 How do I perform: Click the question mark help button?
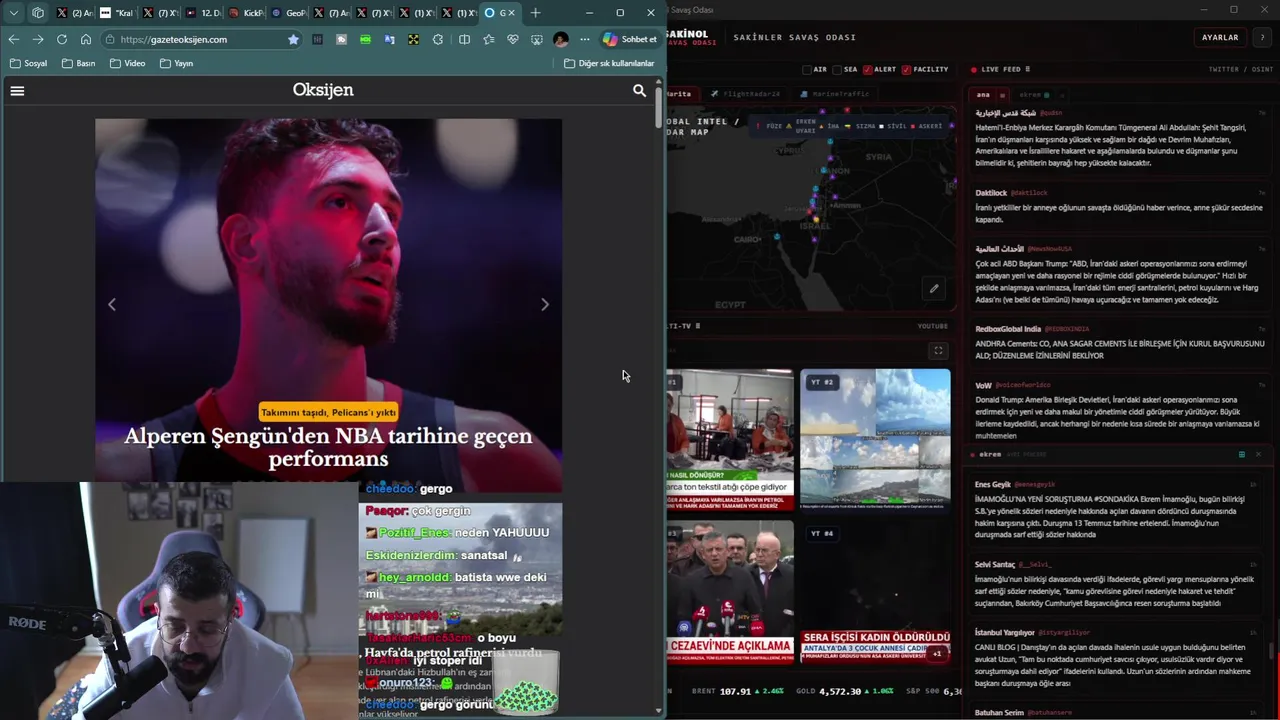point(1262,37)
